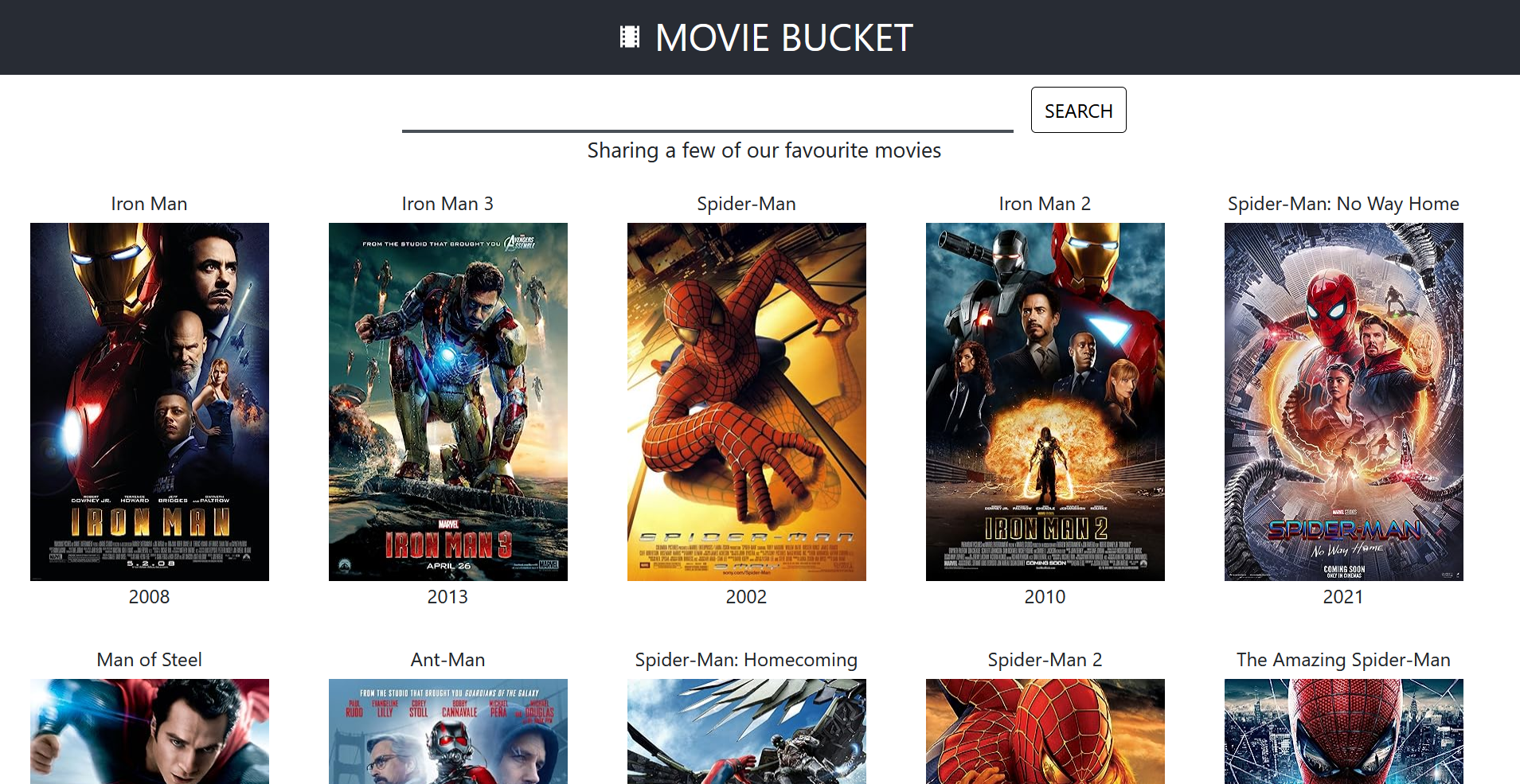Click the "Spider-Man" title above 2002 poster
Image resolution: width=1520 pixels, height=784 pixels.
746,204
